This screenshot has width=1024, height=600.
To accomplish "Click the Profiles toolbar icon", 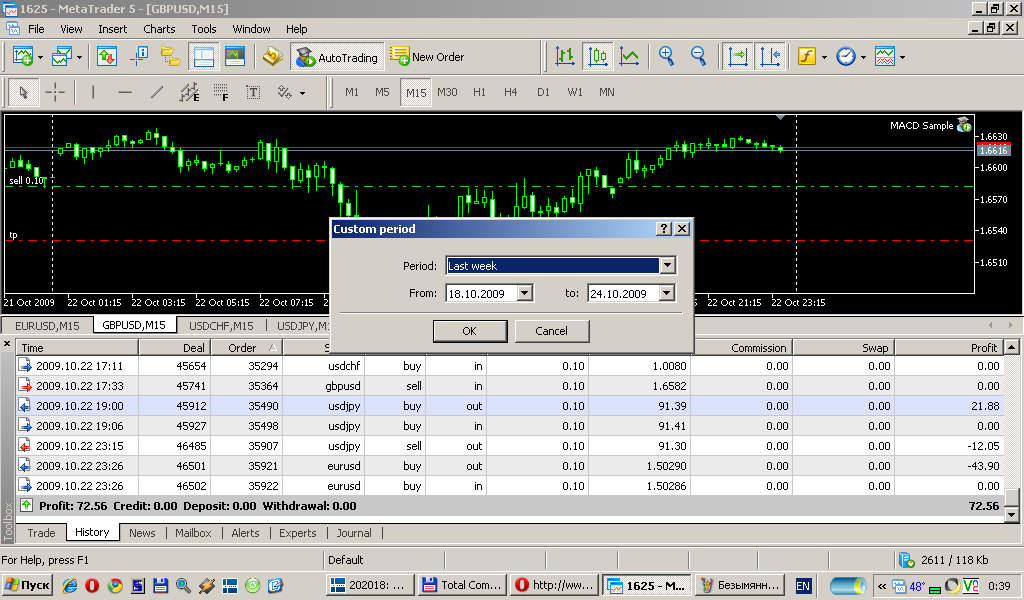I will tap(61, 57).
